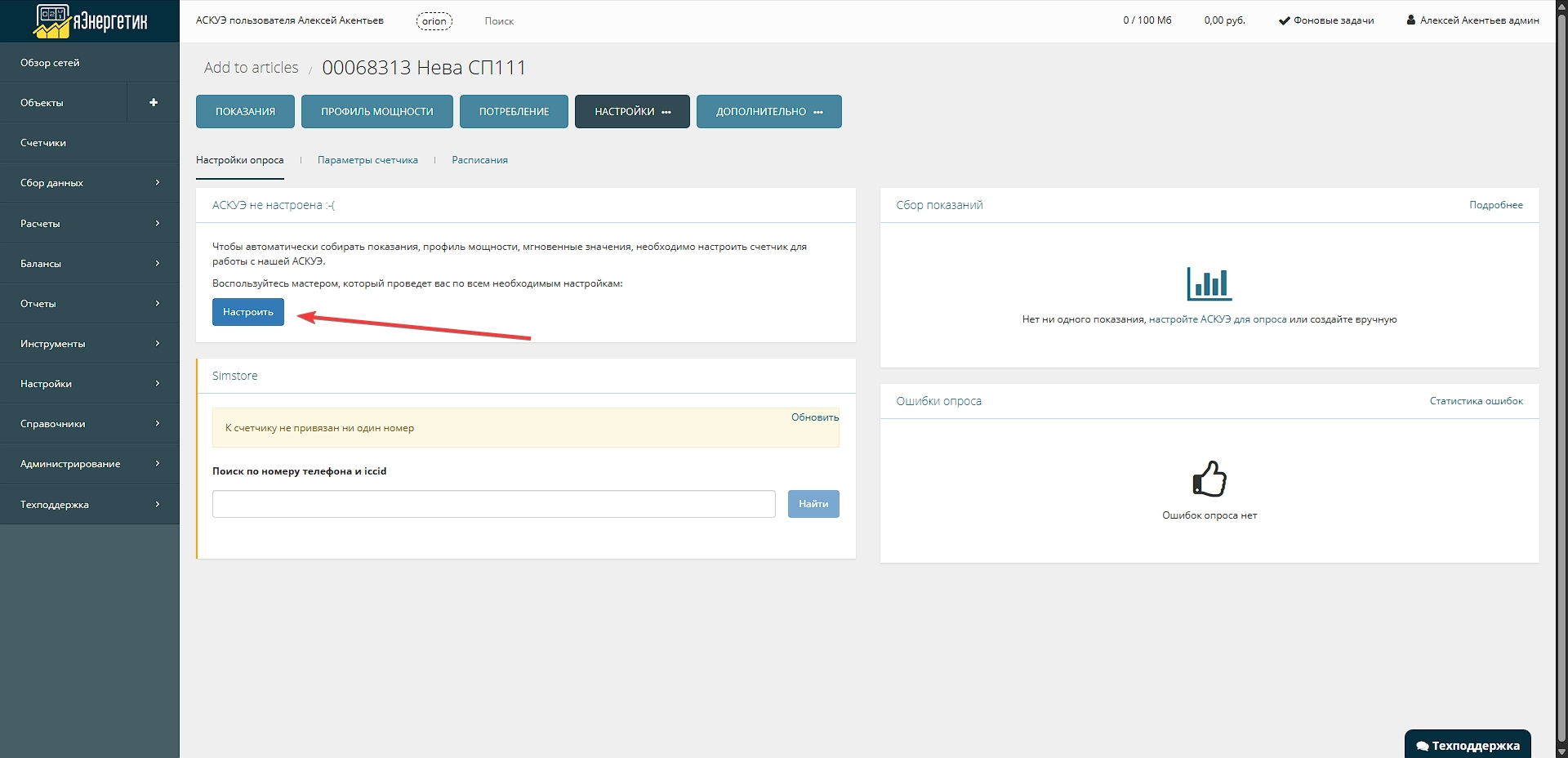Viewport: 1568px width, 758px height.
Task: Open the Техподдержка chat widget
Action: 1468,745
